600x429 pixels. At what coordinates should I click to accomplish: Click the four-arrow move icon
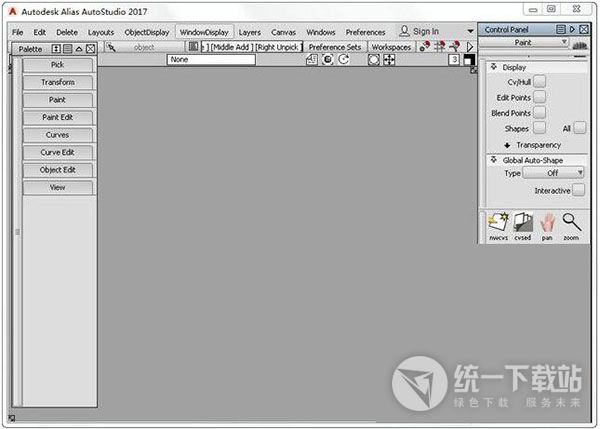(389, 60)
